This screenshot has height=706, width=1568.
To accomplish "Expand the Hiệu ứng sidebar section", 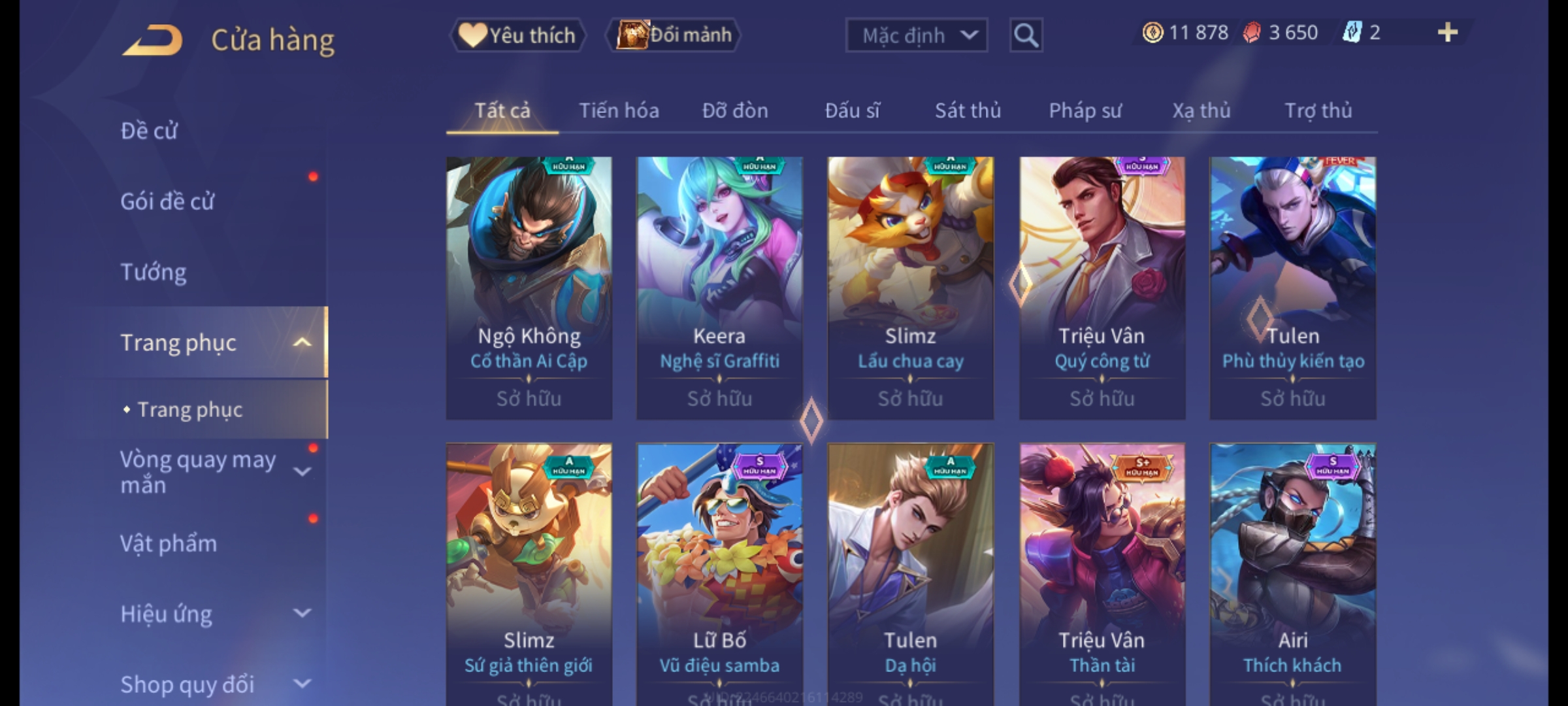I will (x=302, y=613).
